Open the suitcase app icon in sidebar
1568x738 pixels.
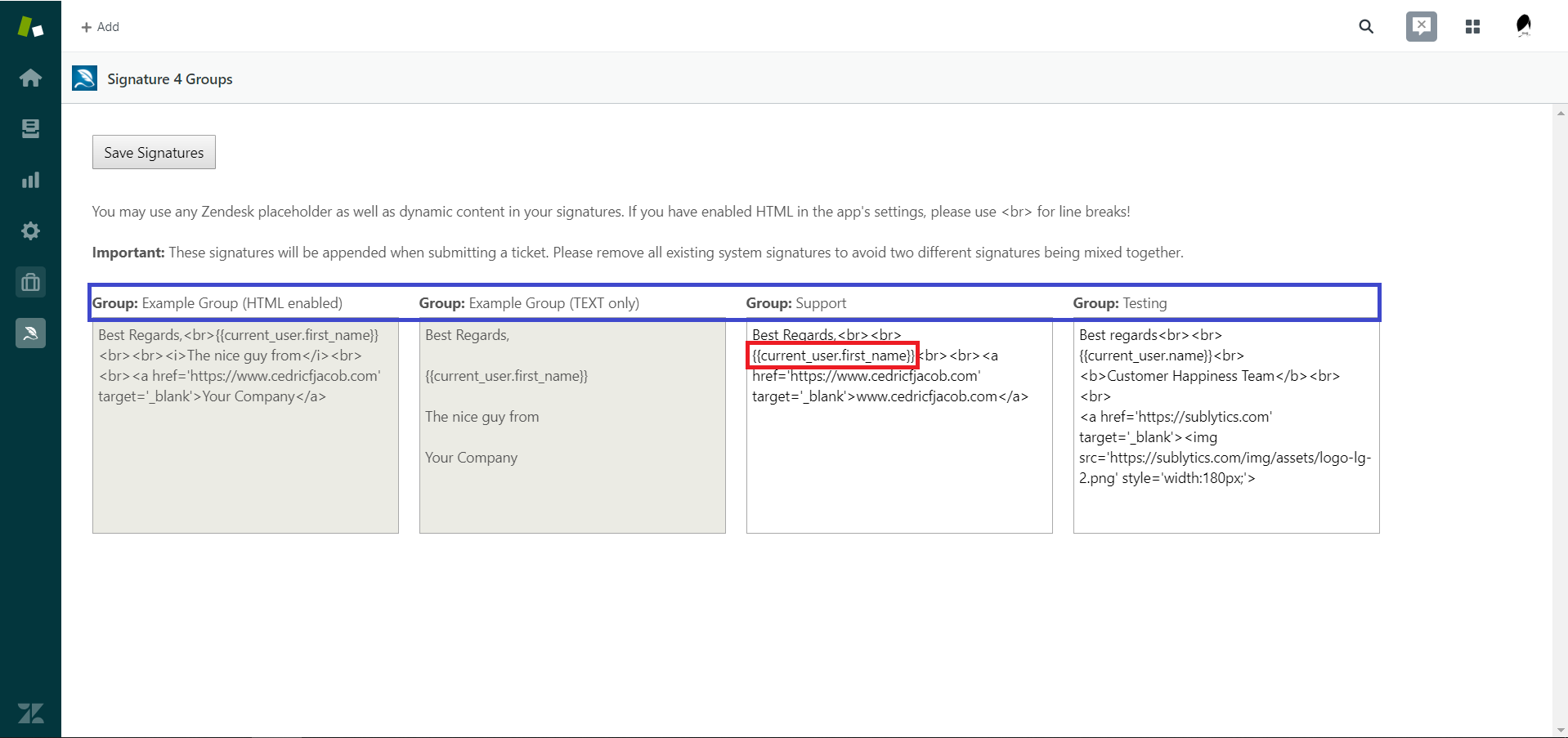[30, 283]
